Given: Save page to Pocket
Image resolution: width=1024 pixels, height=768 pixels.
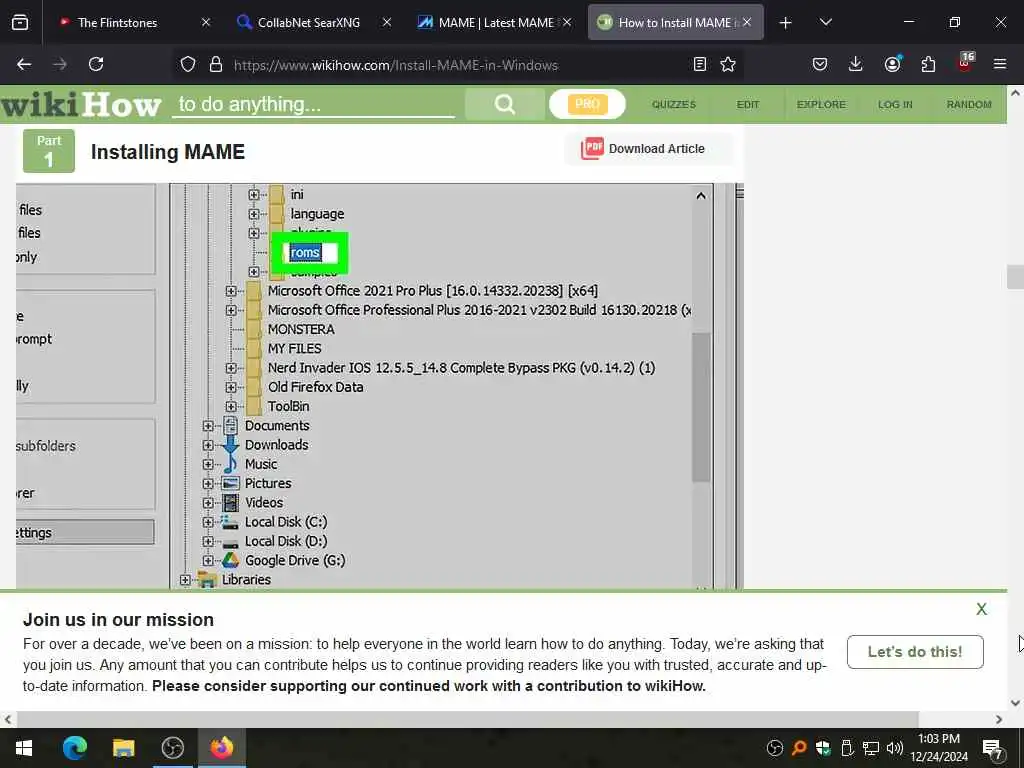Looking at the screenshot, I should point(820,64).
